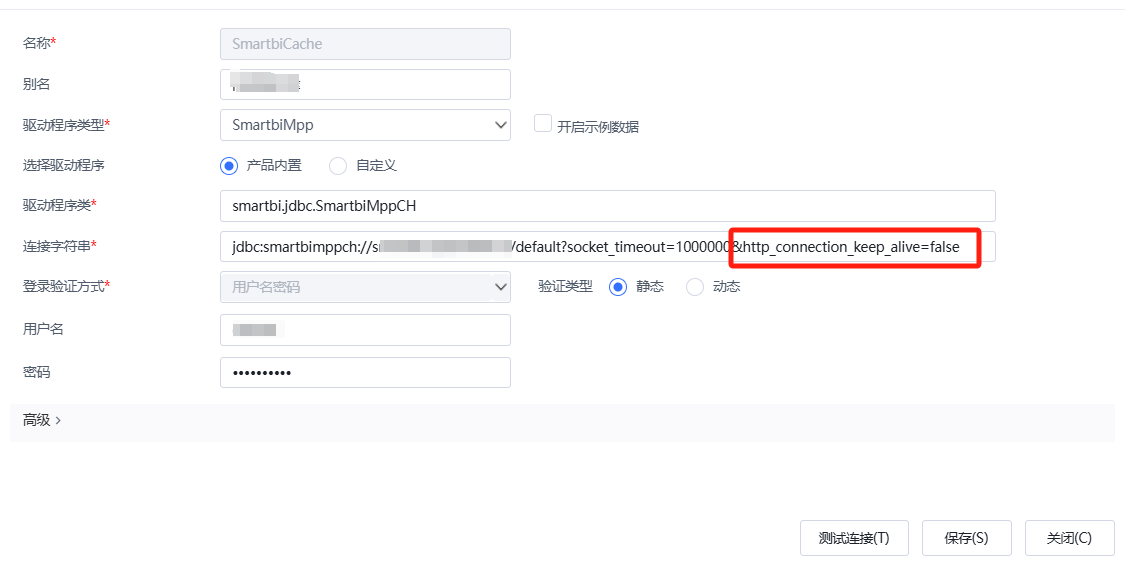Click the 别名 alias input field
The width and height of the screenshot is (1125, 562).
(365, 85)
